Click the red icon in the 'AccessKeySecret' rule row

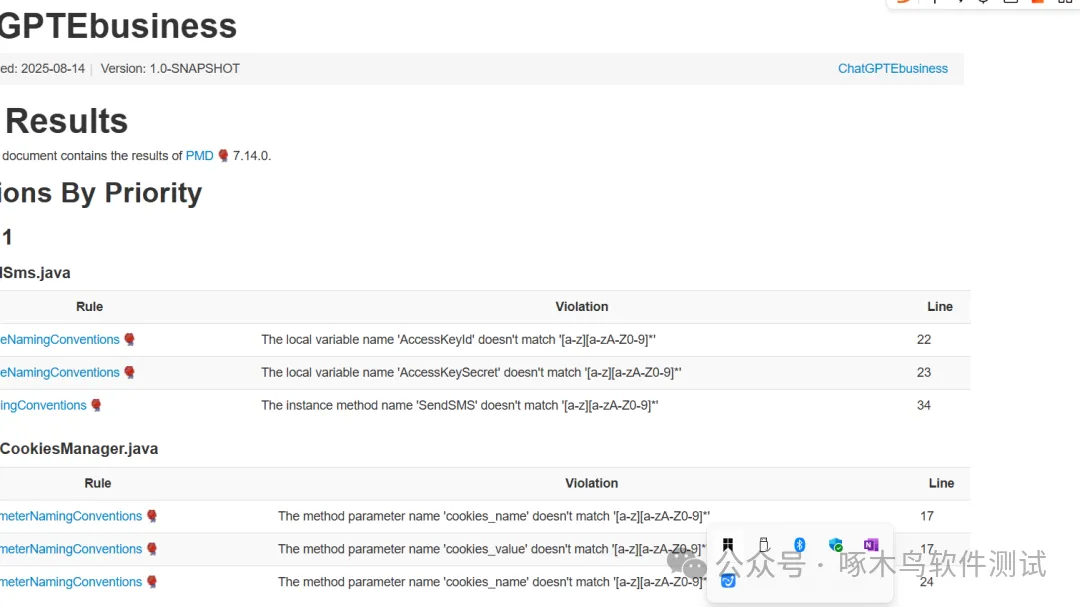(129, 373)
